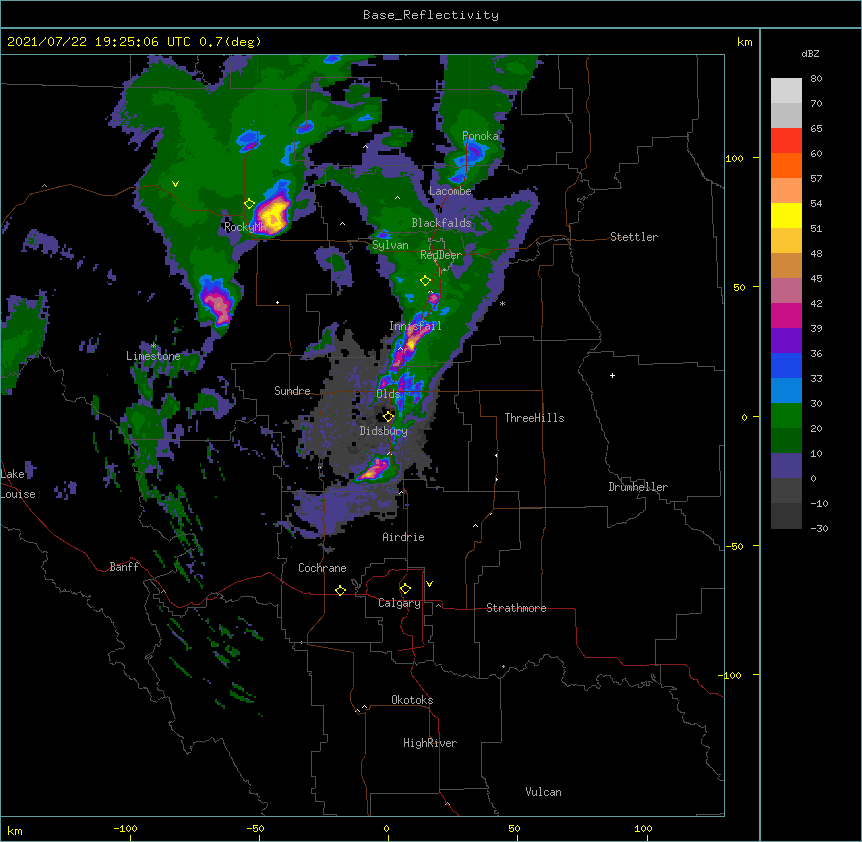Click the Sundre city label

coord(292,391)
